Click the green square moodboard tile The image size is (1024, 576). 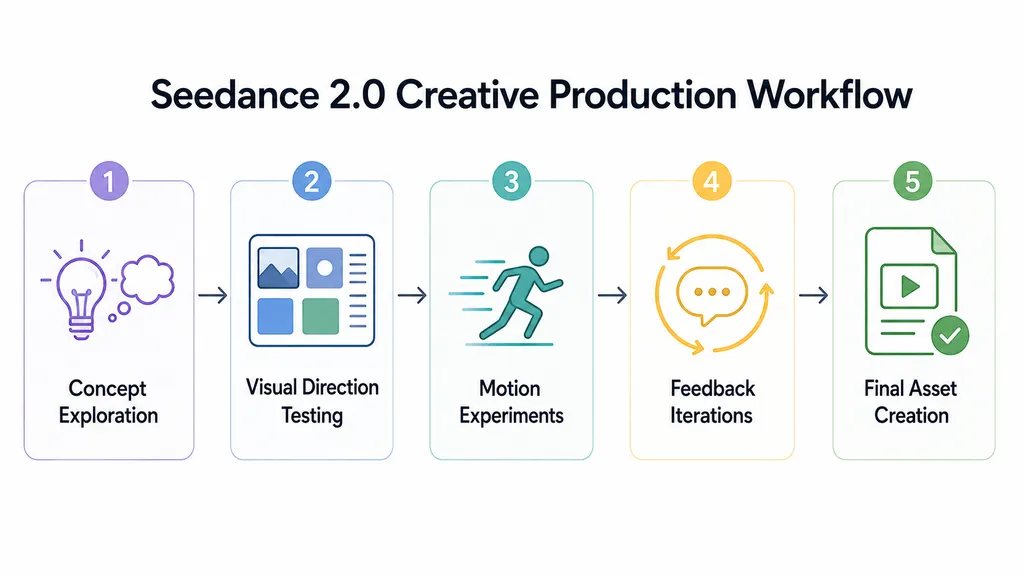tap(321, 316)
